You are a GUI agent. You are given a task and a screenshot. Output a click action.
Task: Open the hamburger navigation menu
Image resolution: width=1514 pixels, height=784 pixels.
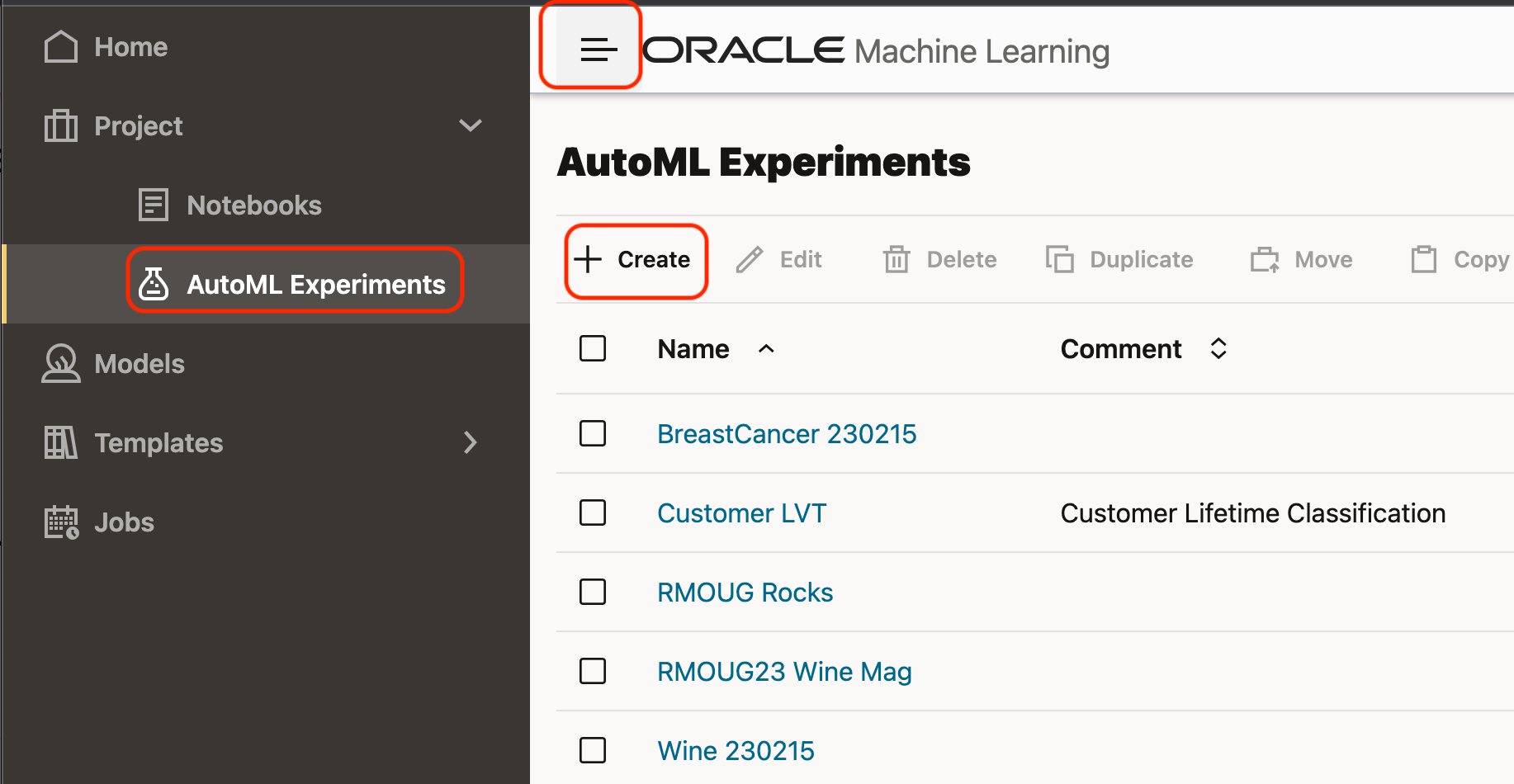pyautogui.click(x=597, y=50)
